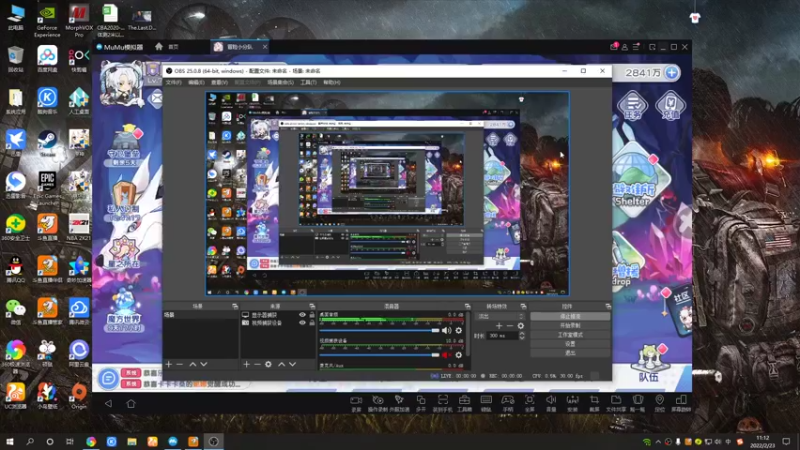Toggle lock on first source
This screenshot has height=450, width=800.
pyautogui.click(x=312, y=315)
